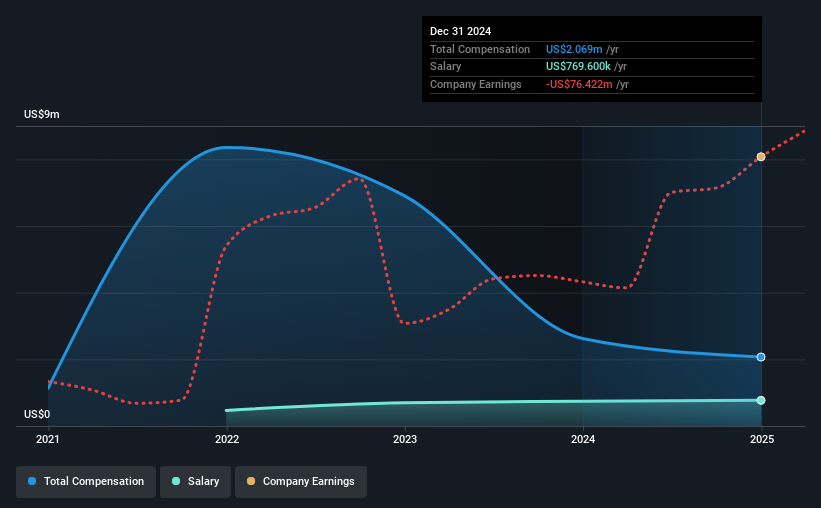Click the Total Compensation row label in tooltip
This screenshot has height=508, width=821.
point(480,49)
